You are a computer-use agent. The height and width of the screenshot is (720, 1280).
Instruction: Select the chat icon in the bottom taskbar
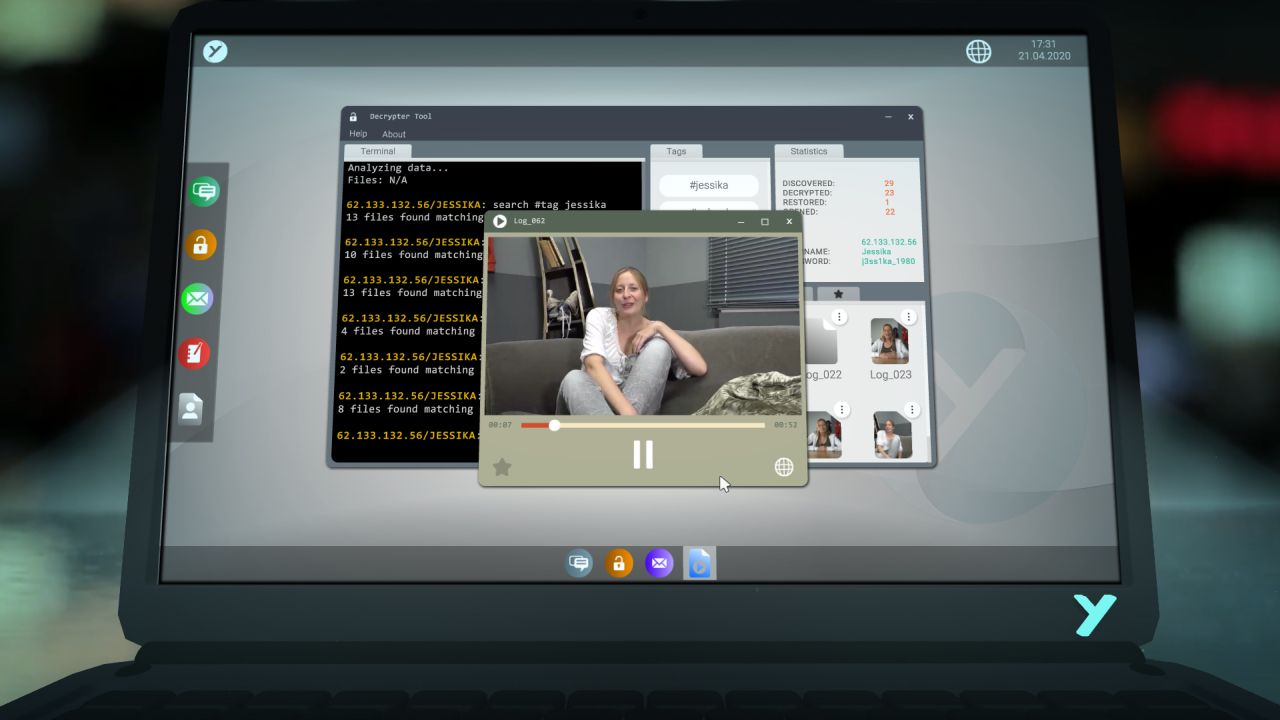579,563
